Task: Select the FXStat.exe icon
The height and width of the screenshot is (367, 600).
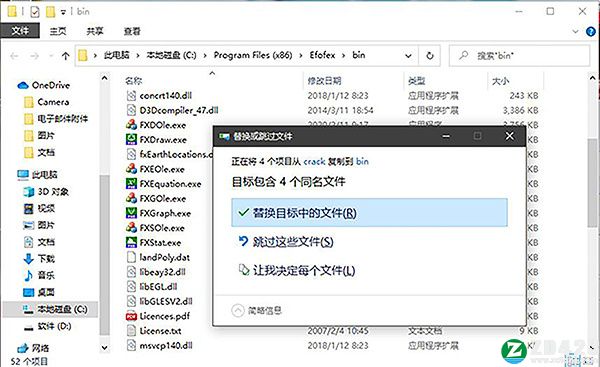Action: click(x=131, y=242)
